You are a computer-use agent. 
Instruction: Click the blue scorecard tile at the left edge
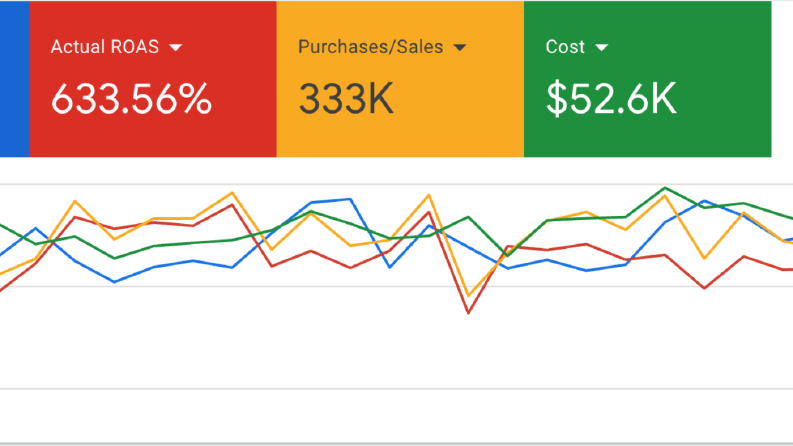coord(15,79)
